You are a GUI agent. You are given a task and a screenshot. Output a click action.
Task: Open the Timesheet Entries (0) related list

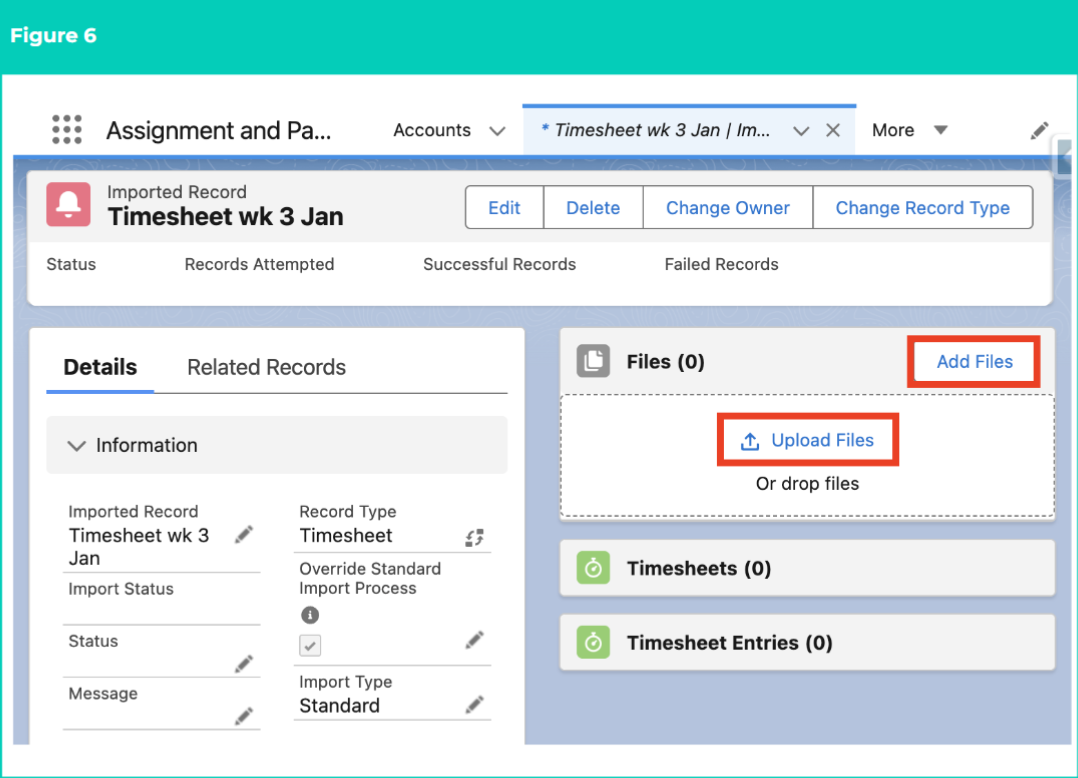(x=729, y=643)
